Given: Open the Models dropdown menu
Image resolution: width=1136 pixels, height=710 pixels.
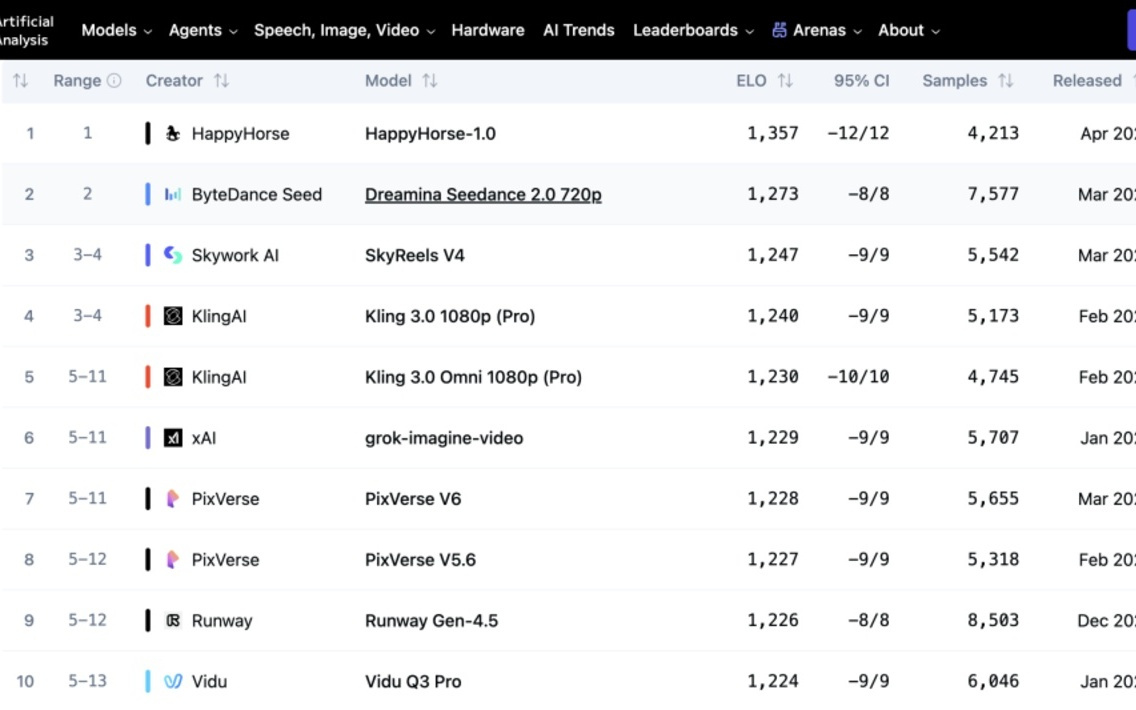Looking at the screenshot, I should 117,30.
